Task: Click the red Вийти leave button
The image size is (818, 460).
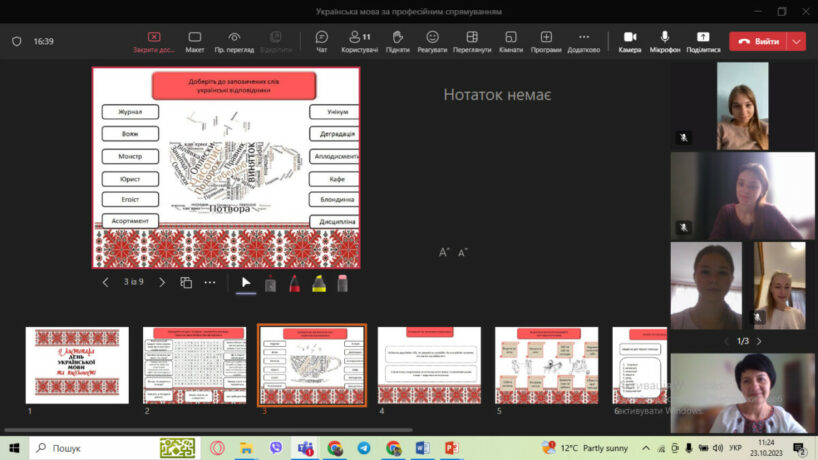Action: pyautogui.click(x=758, y=41)
